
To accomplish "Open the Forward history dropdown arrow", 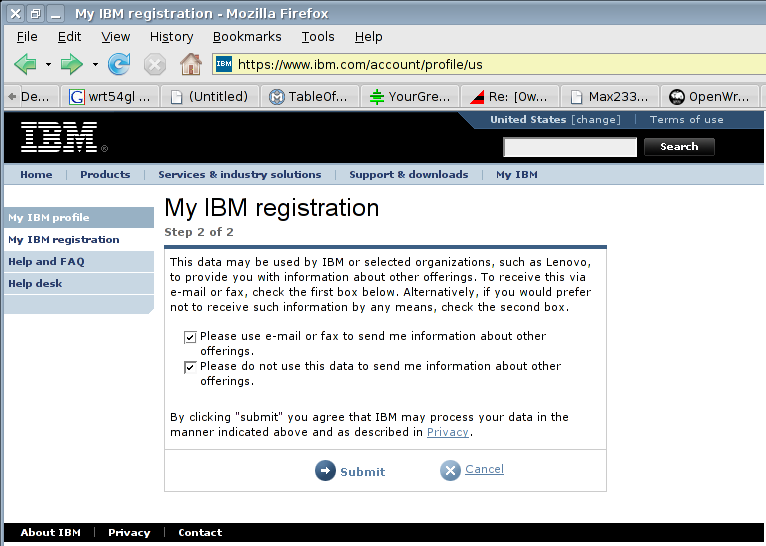I will 95,64.
